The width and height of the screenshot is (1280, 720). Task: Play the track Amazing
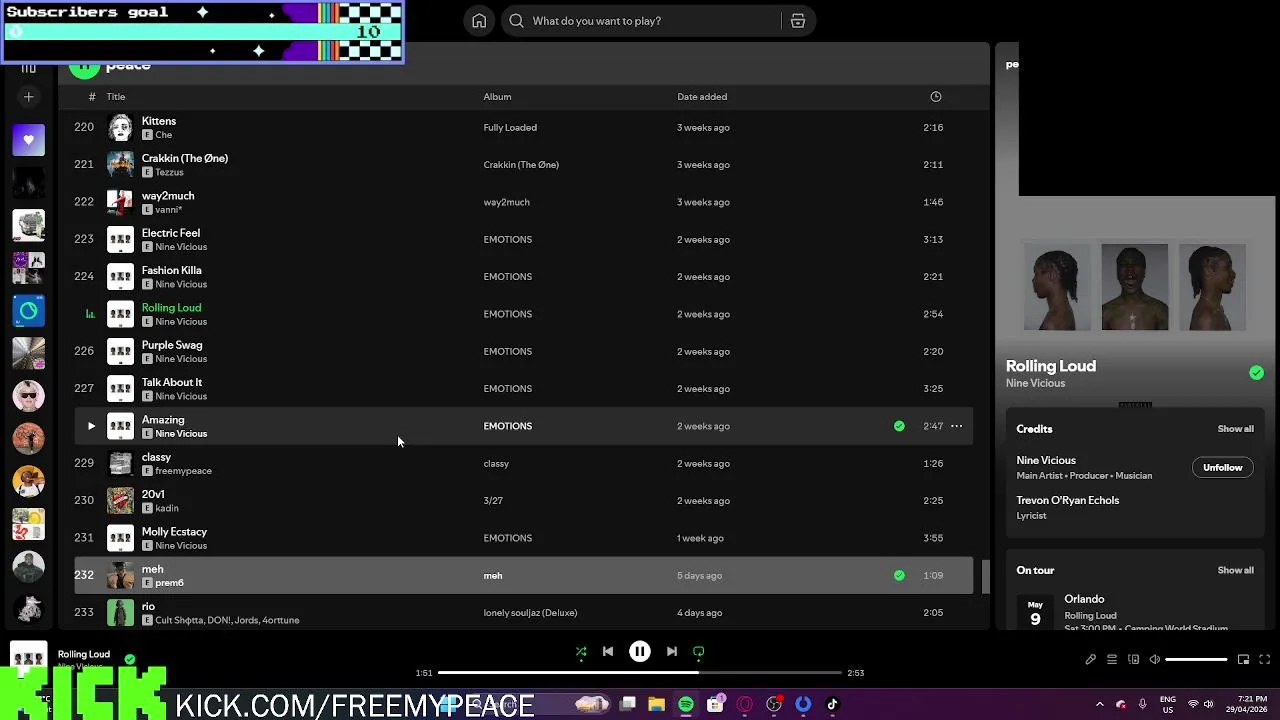click(91, 426)
